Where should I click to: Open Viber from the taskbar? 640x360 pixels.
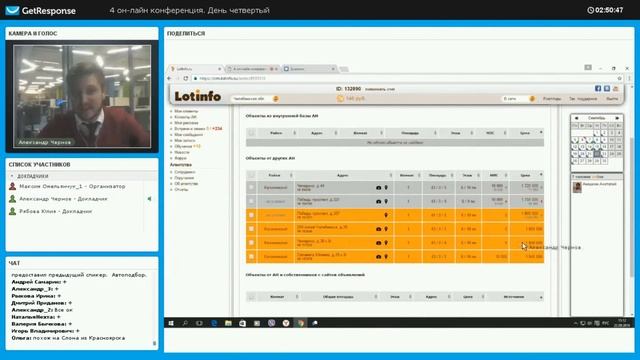(271, 323)
